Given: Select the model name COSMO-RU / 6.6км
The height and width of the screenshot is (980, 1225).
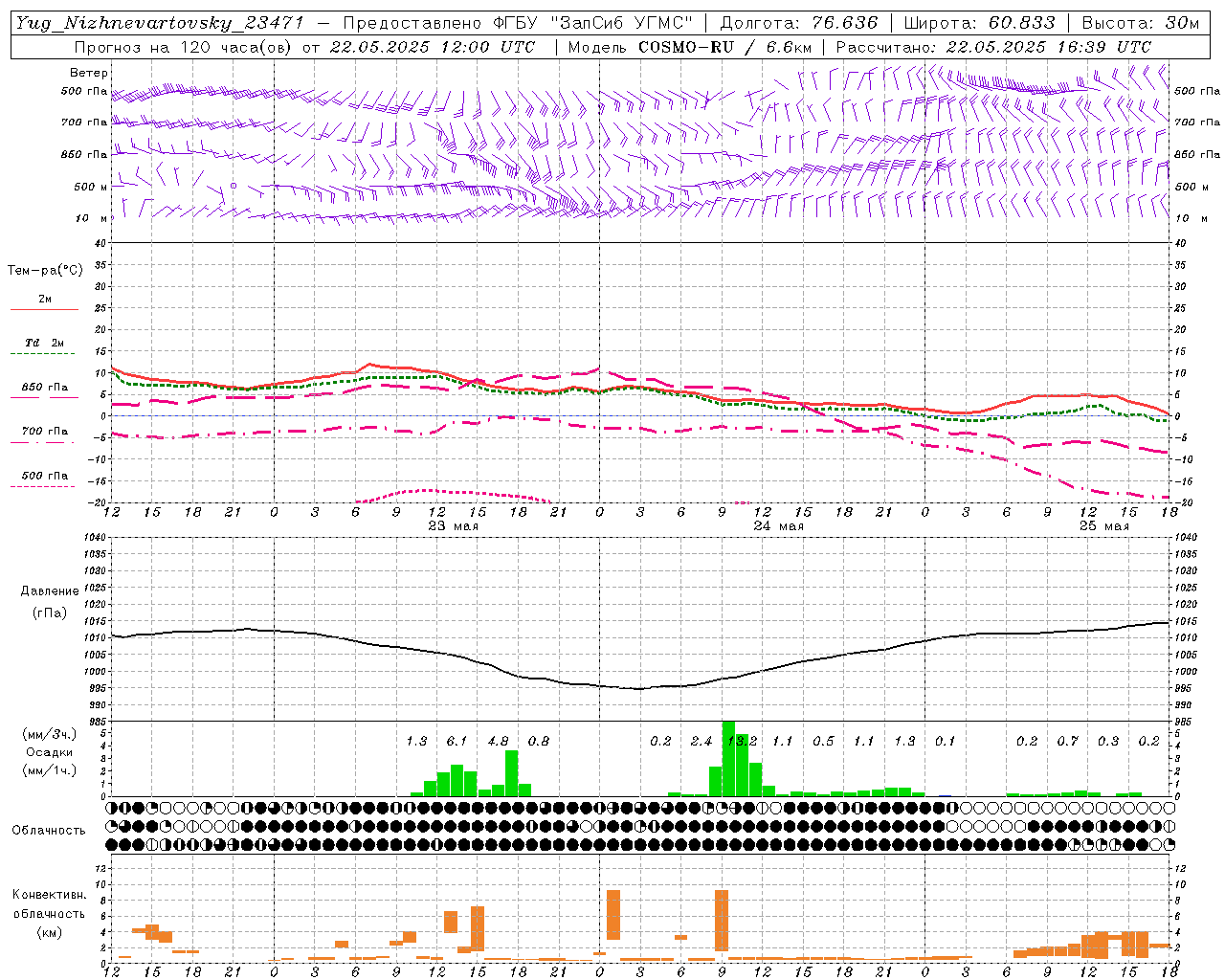Looking at the screenshot, I should click(724, 47).
